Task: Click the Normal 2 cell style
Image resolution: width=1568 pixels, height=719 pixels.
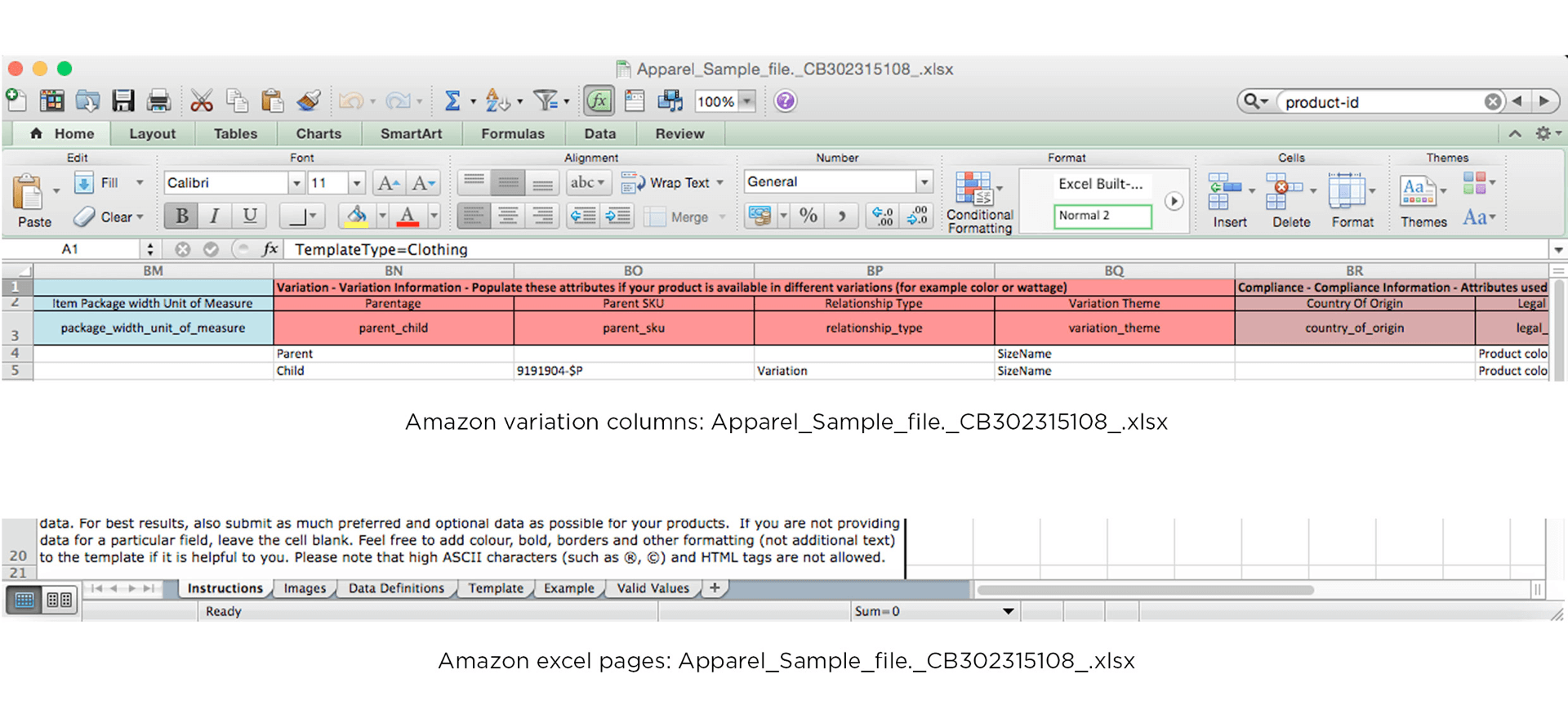Action: (1102, 216)
